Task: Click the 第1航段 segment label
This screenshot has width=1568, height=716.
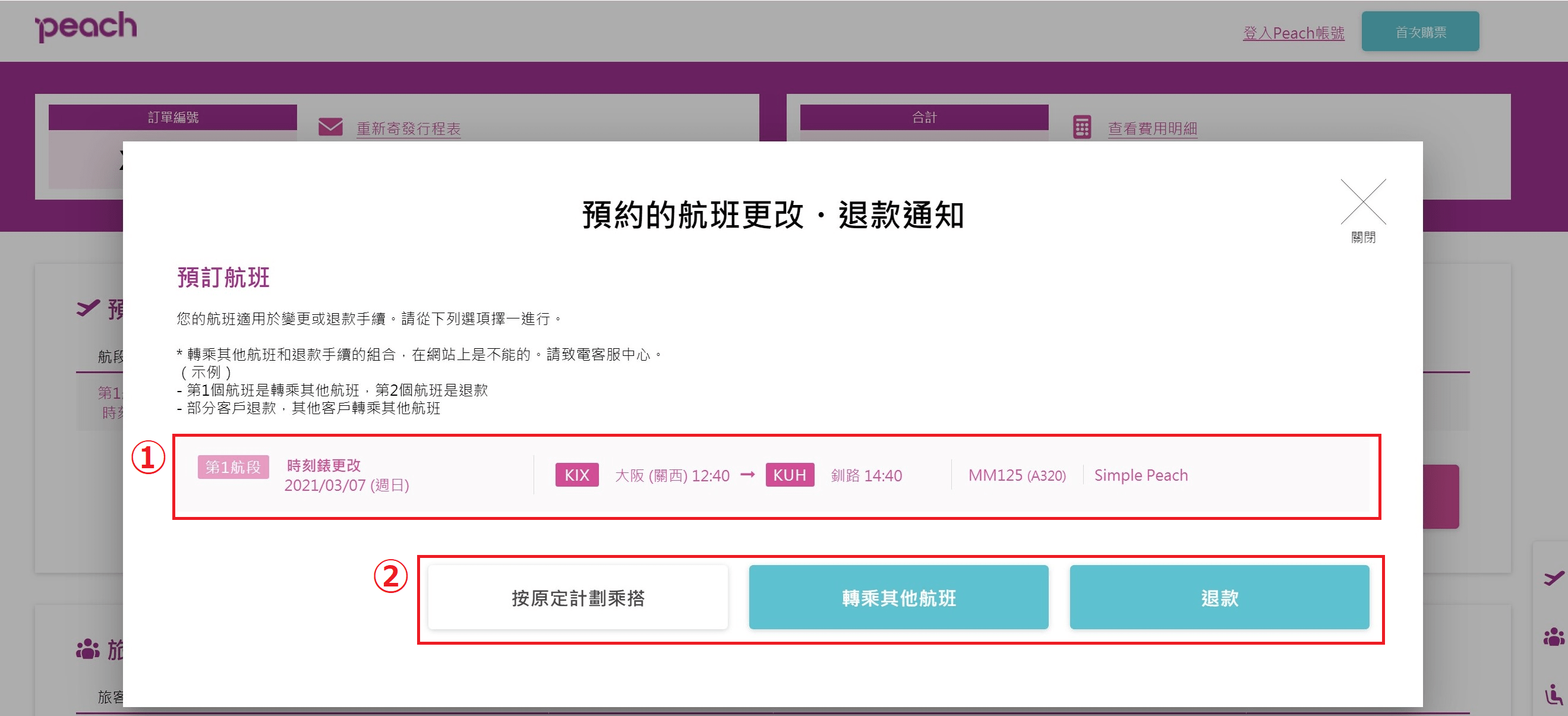Action: 233,467
